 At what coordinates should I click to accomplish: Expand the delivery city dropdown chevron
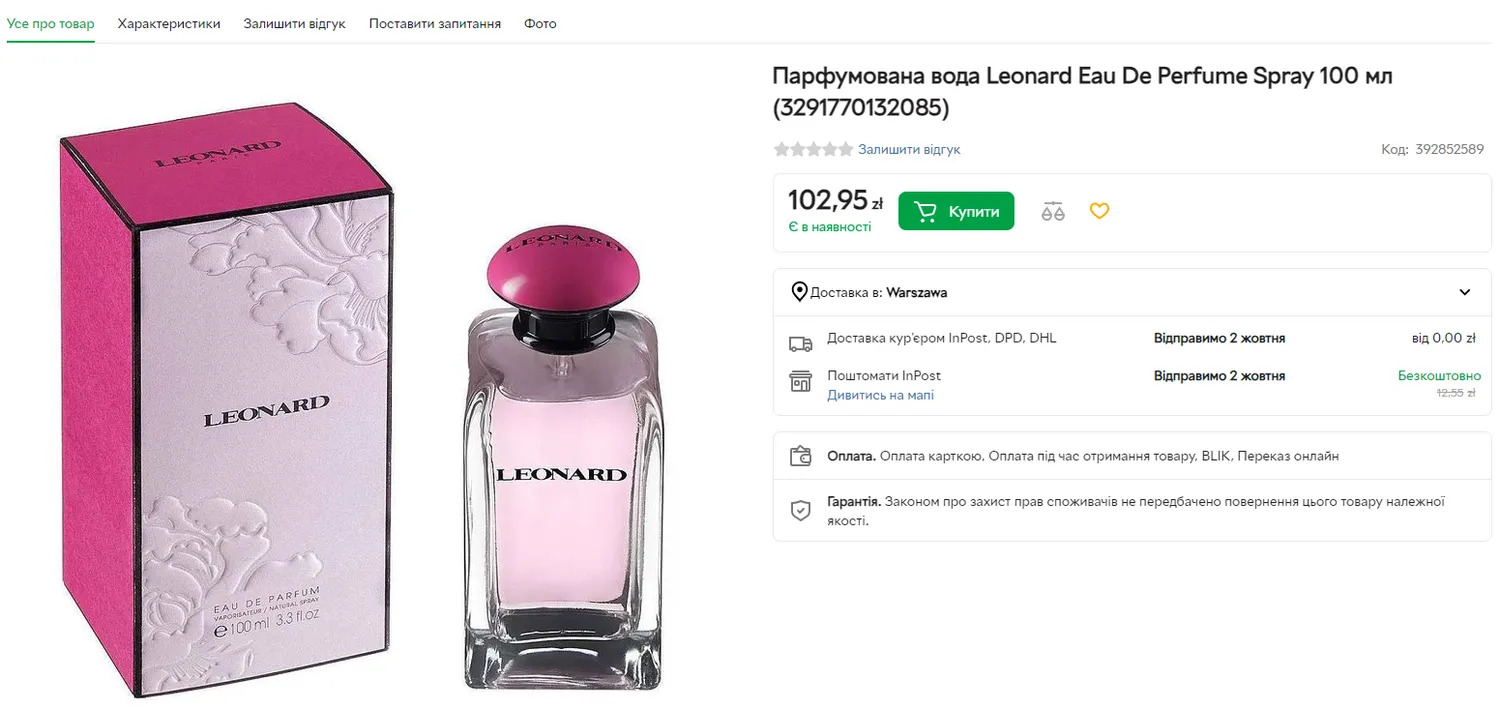1464,292
